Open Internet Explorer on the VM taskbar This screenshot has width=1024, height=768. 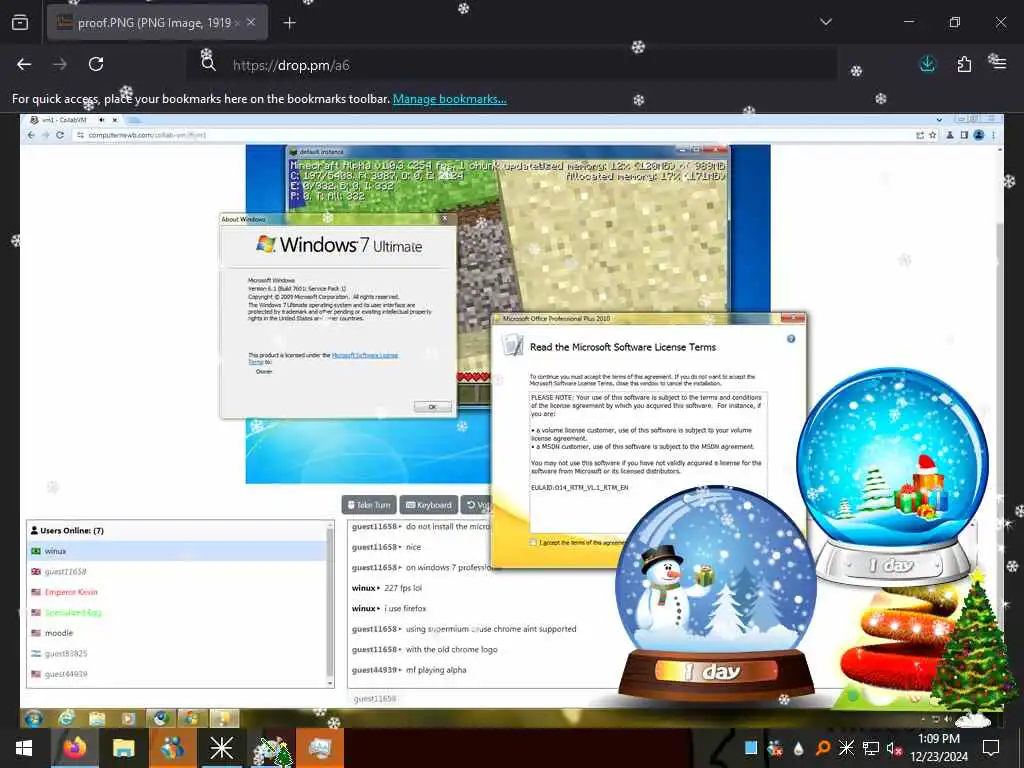pos(66,719)
